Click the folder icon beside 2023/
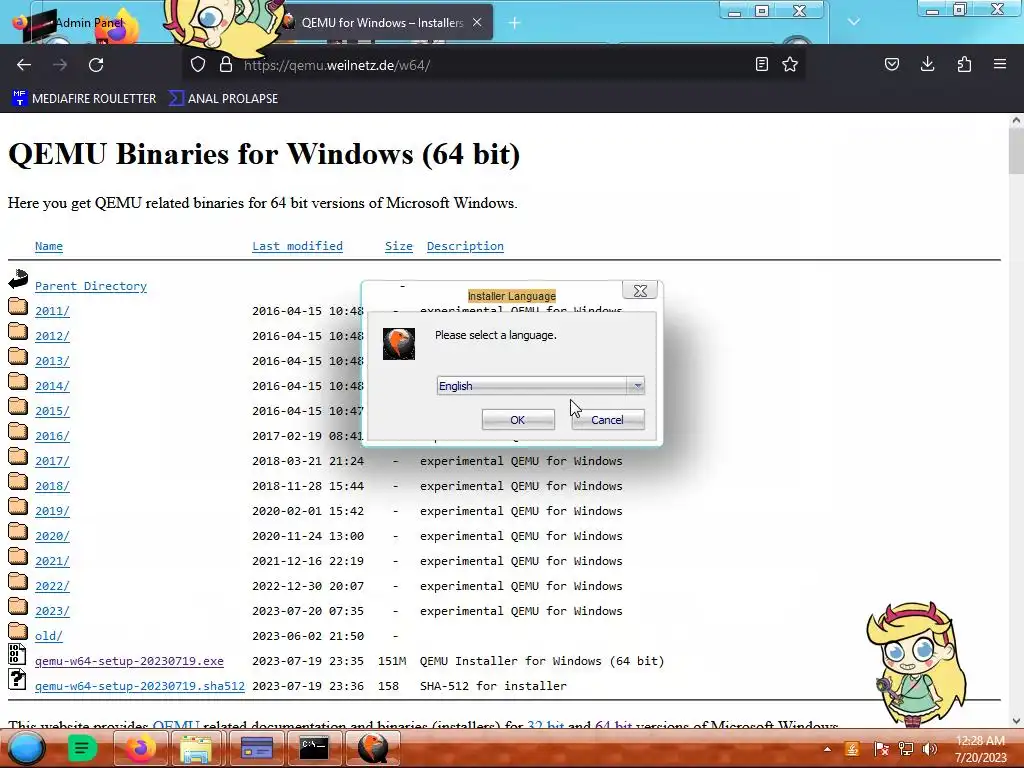1024x768 pixels. tap(18, 607)
